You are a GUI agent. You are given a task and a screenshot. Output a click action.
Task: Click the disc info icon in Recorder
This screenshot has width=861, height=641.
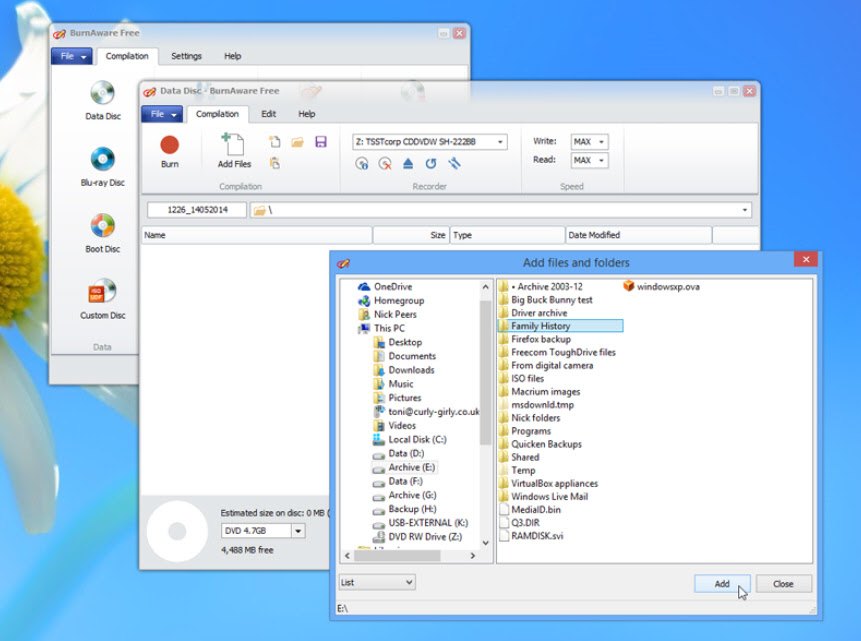[361, 164]
